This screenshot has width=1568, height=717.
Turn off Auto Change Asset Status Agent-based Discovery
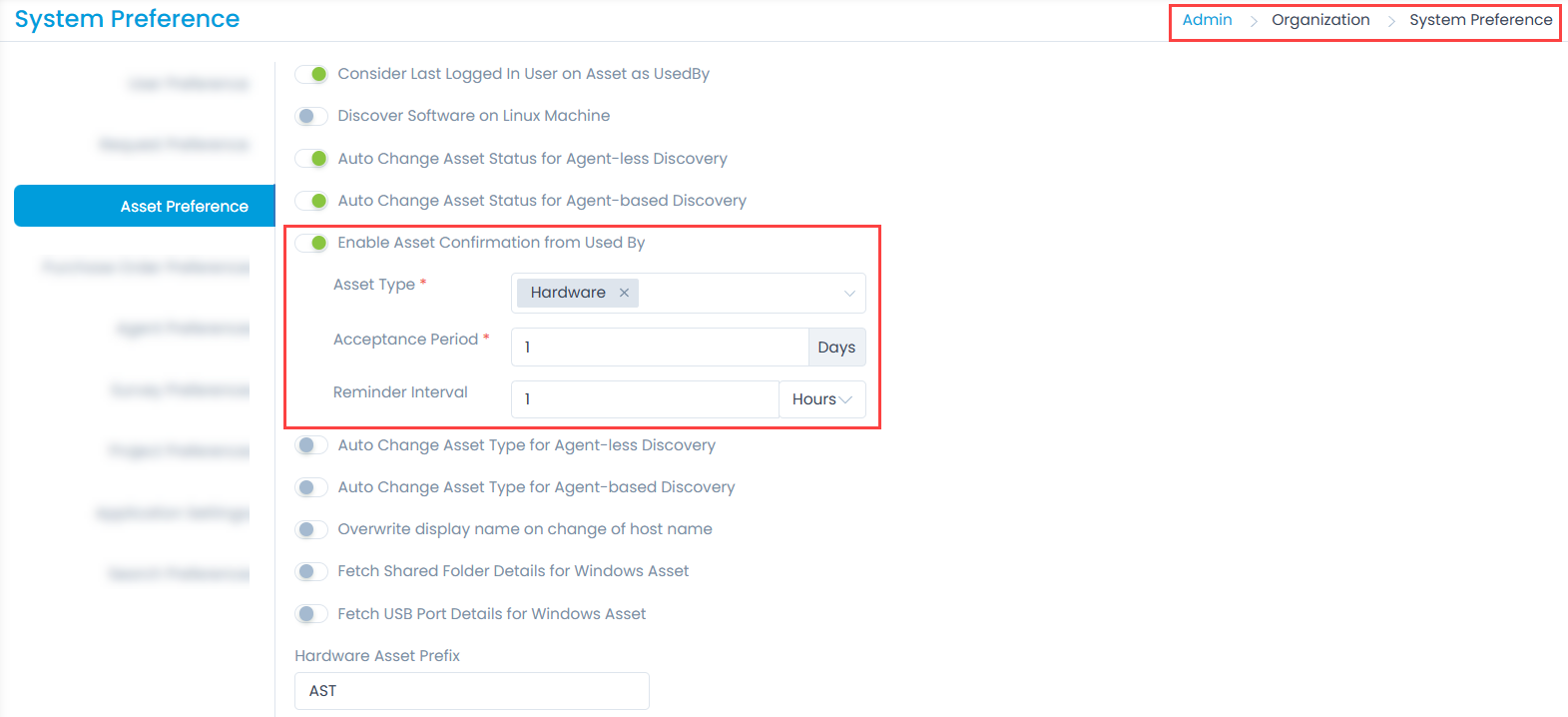click(x=311, y=201)
